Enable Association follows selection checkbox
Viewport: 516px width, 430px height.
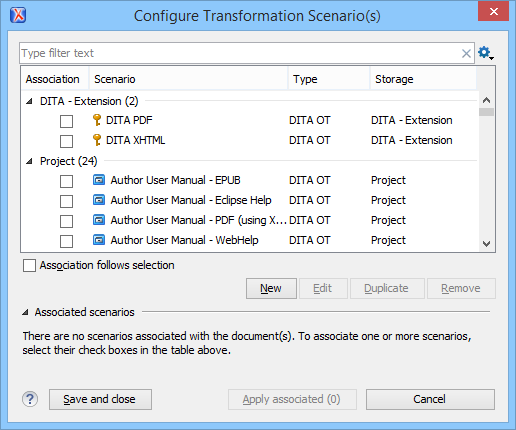[x=29, y=266]
